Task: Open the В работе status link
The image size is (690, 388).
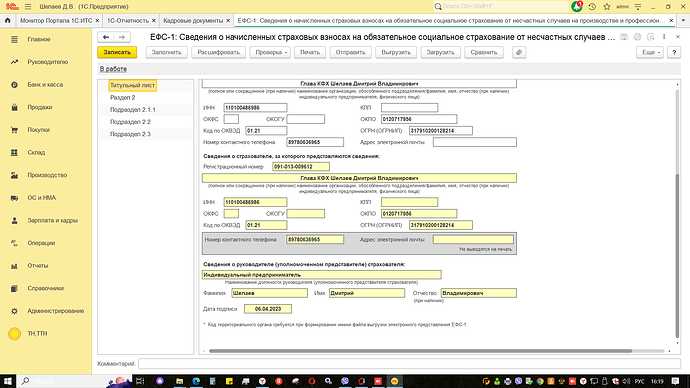Action: pyautogui.click(x=113, y=69)
